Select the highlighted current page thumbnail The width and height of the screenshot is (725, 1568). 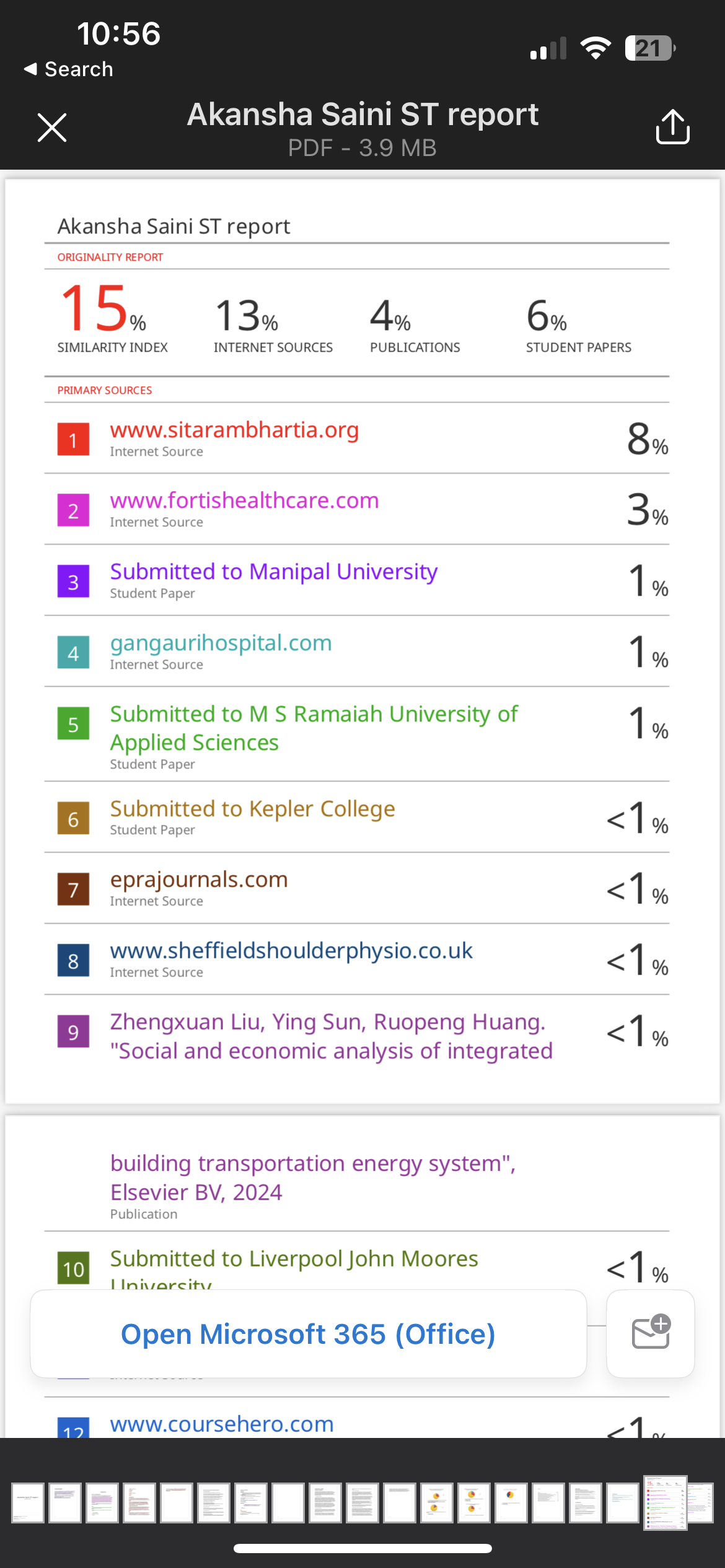click(x=665, y=1503)
